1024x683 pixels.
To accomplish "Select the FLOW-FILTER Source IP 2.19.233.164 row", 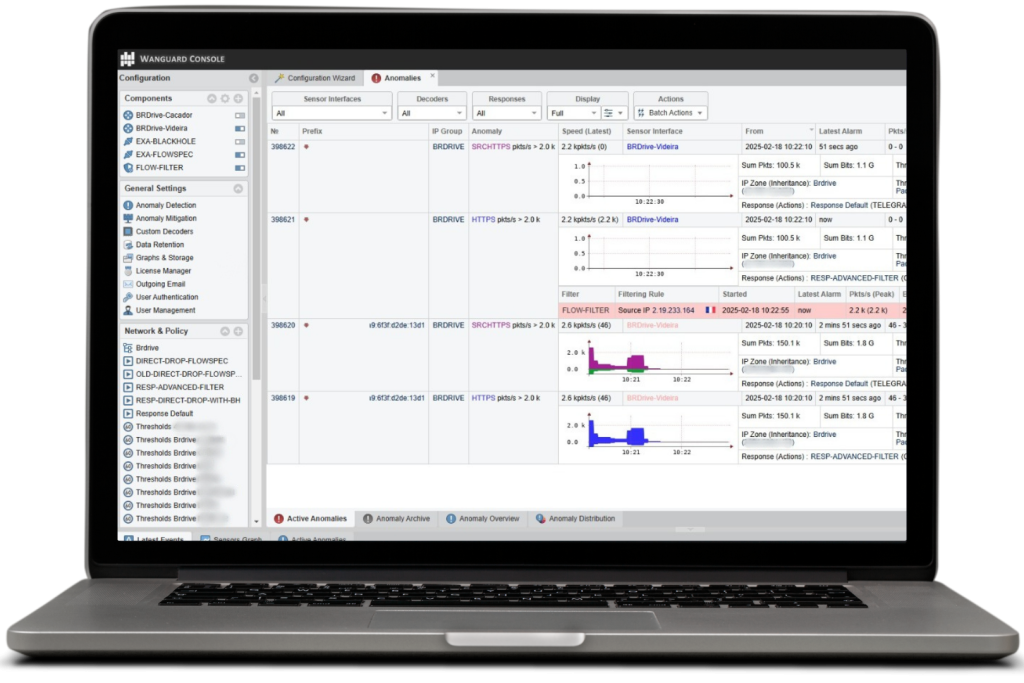I will click(732, 310).
